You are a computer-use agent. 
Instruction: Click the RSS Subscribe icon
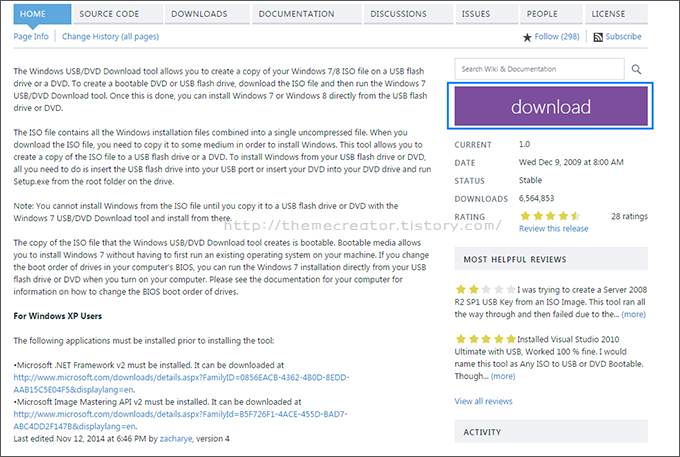click(598, 37)
